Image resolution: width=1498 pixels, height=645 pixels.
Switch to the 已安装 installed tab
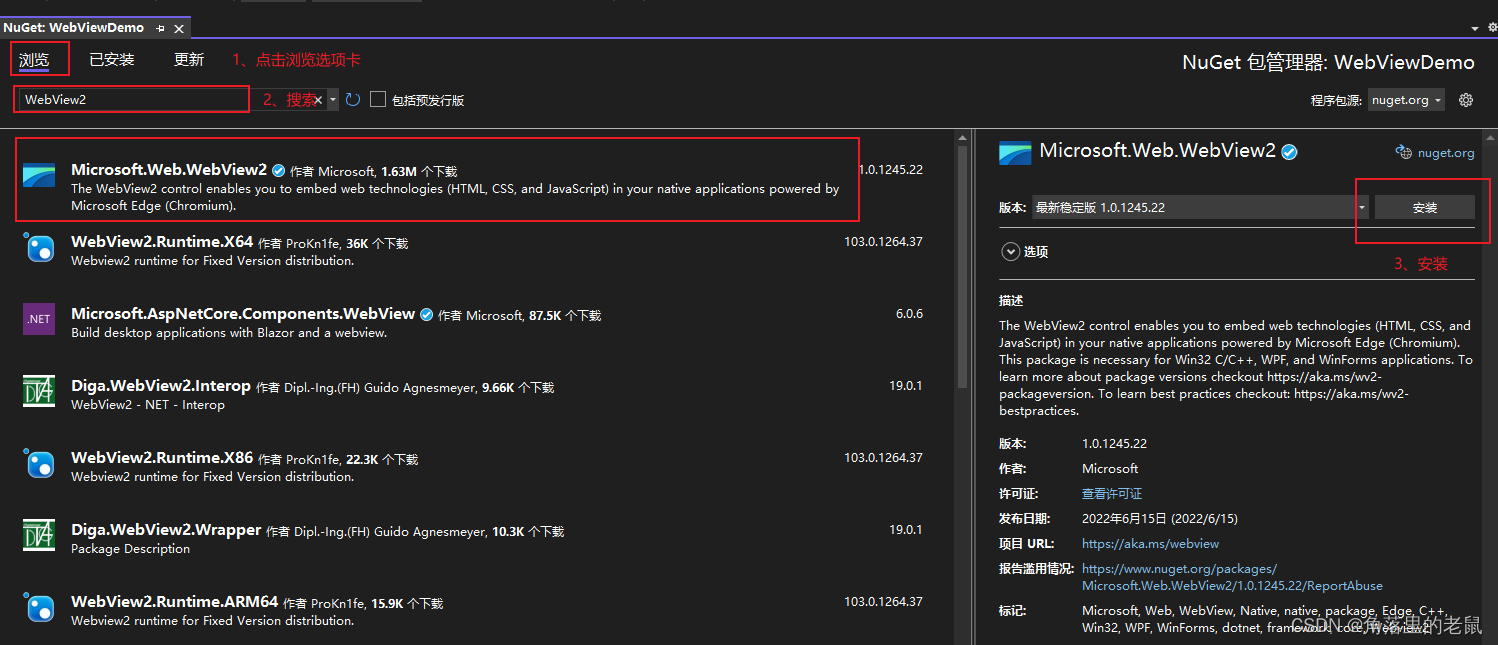click(112, 60)
